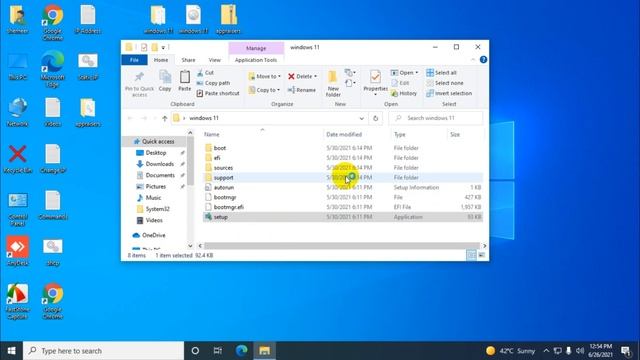Click Edit in Open group
640x360 pixels.
coord(400,83)
